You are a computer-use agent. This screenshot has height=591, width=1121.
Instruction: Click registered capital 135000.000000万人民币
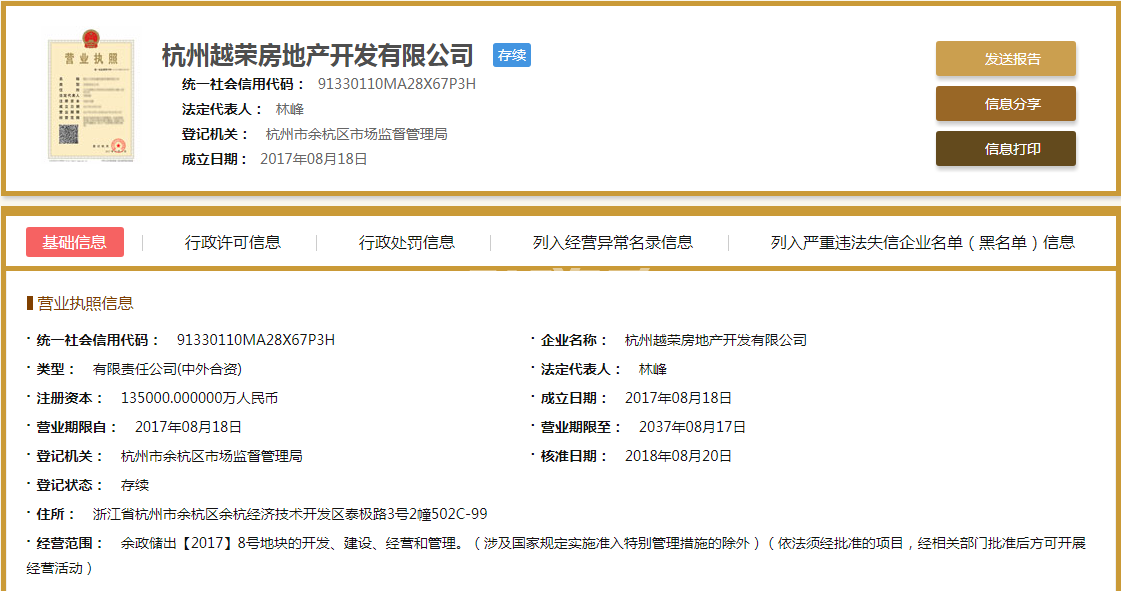(x=199, y=398)
